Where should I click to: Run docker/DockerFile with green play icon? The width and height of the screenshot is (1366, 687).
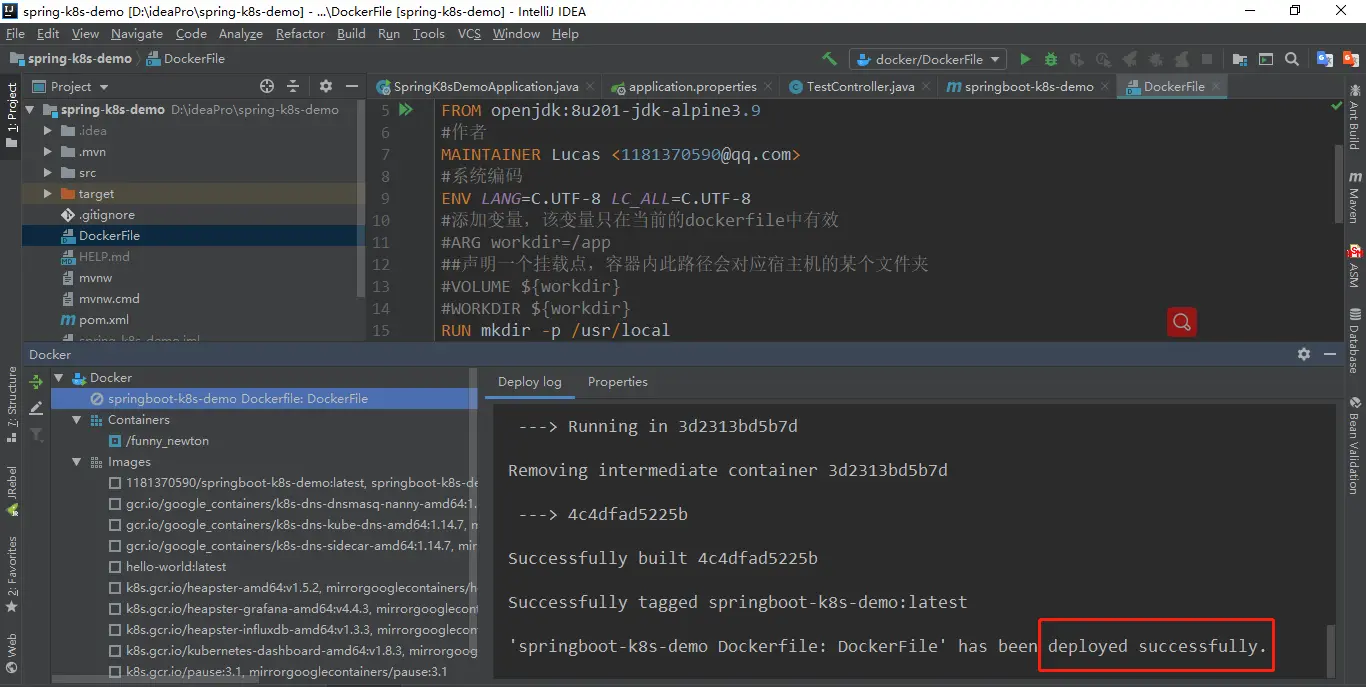[x=1025, y=59]
